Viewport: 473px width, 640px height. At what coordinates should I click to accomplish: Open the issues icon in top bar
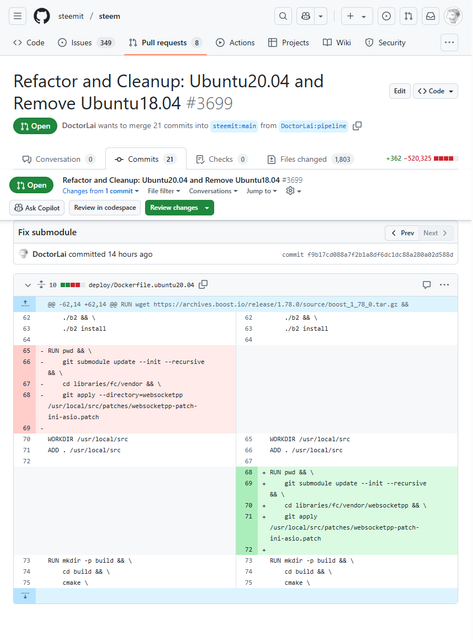coord(386,16)
